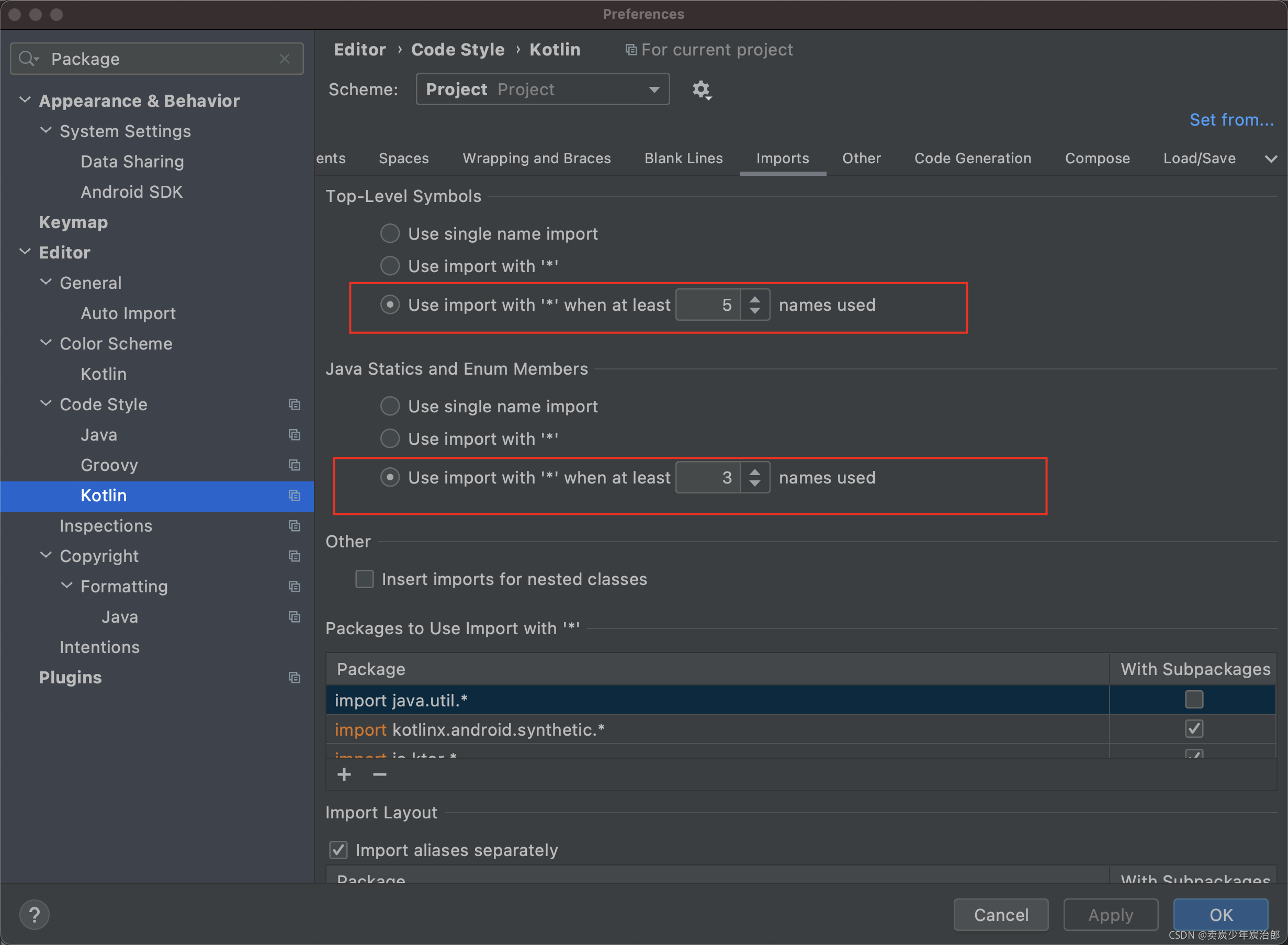Click the Cancel button
The width and height of the screenshot is (1288, 945).
[1001, 913]
